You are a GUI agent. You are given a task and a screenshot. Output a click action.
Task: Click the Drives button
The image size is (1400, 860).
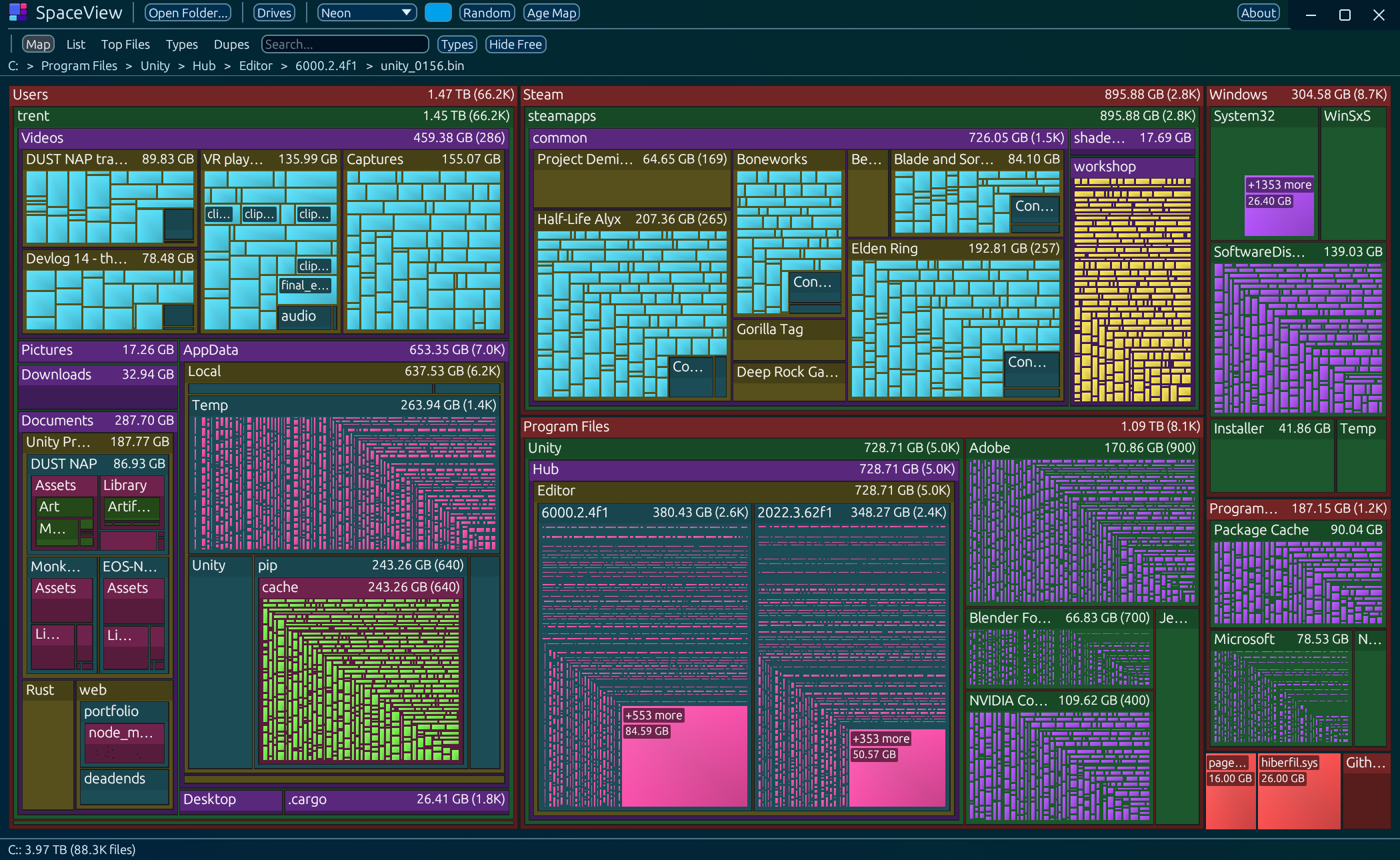(274, 13)
